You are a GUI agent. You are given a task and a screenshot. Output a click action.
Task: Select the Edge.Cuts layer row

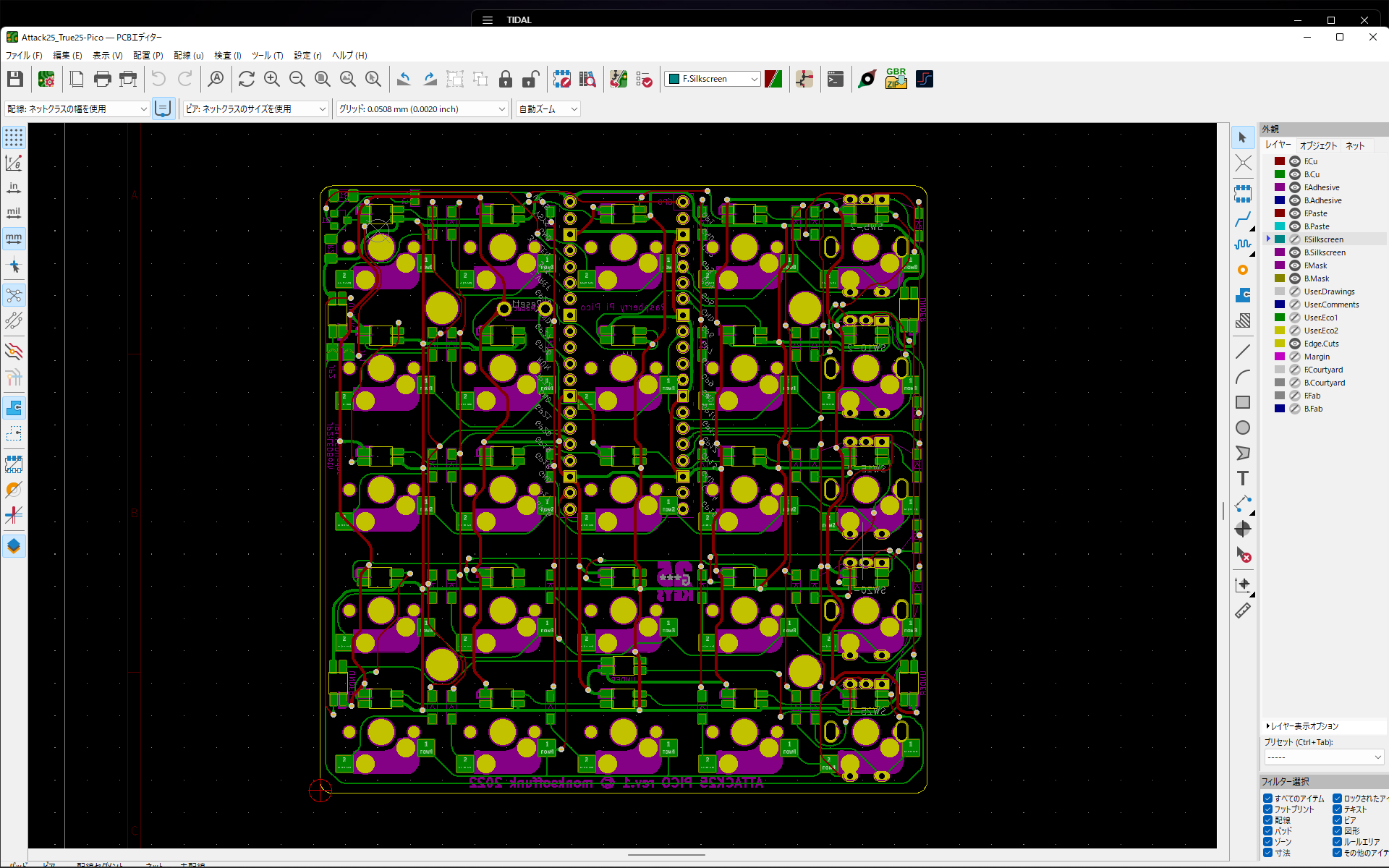click(1321, 344)
